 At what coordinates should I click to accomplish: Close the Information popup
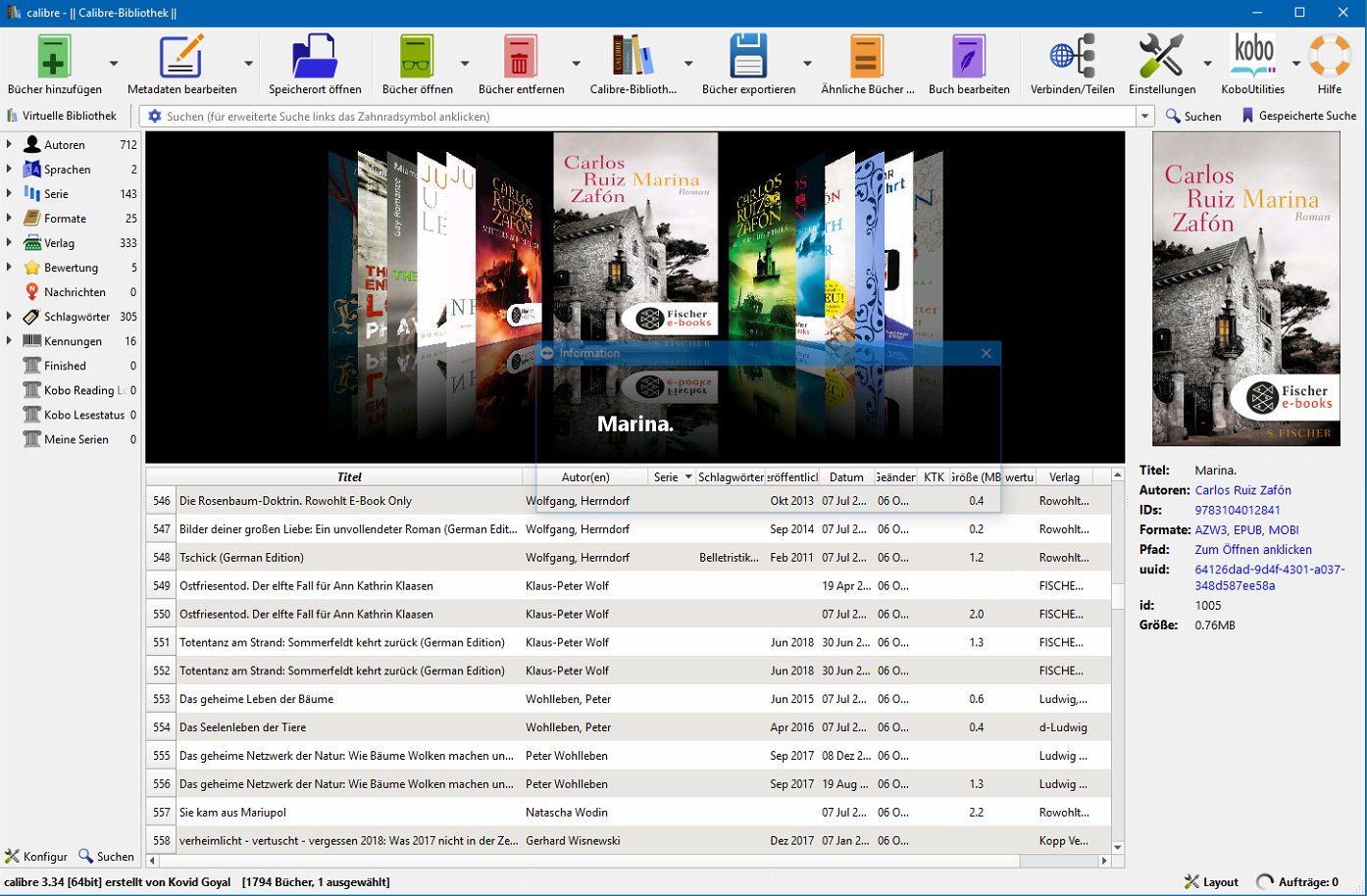click(x=987, y=353)
